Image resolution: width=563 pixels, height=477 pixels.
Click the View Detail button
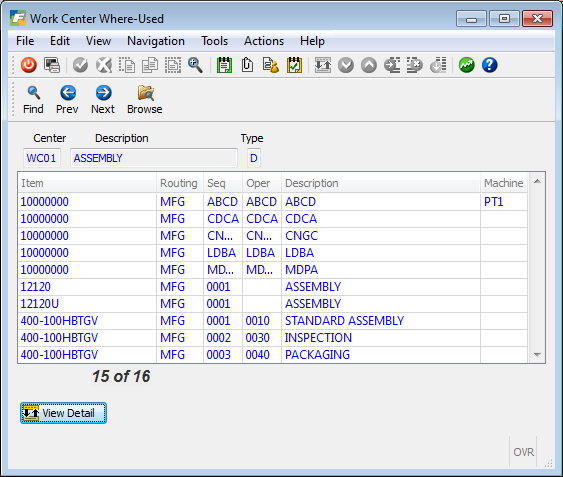click(63, 413)
